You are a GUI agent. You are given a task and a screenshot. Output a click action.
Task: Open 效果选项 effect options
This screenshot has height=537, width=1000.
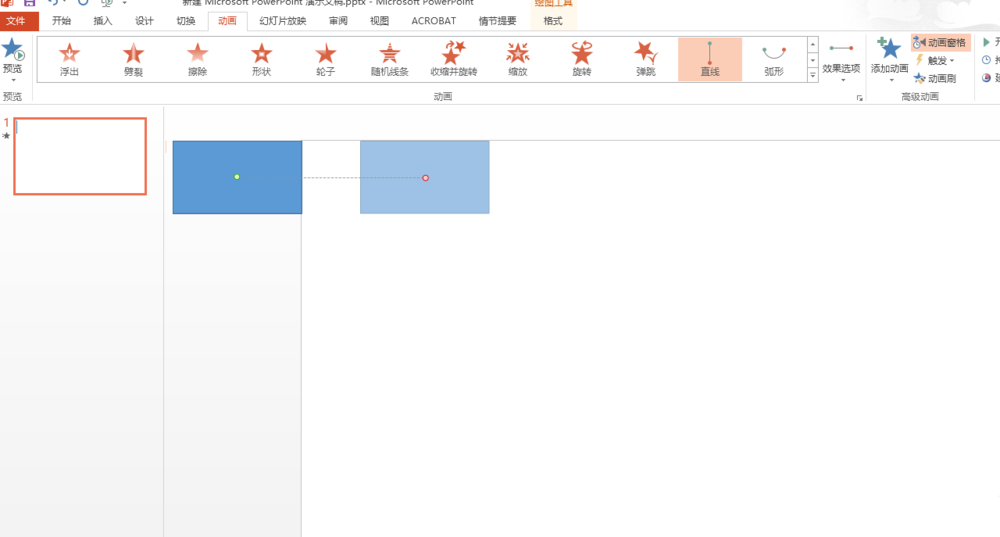[x=841, y=61]
